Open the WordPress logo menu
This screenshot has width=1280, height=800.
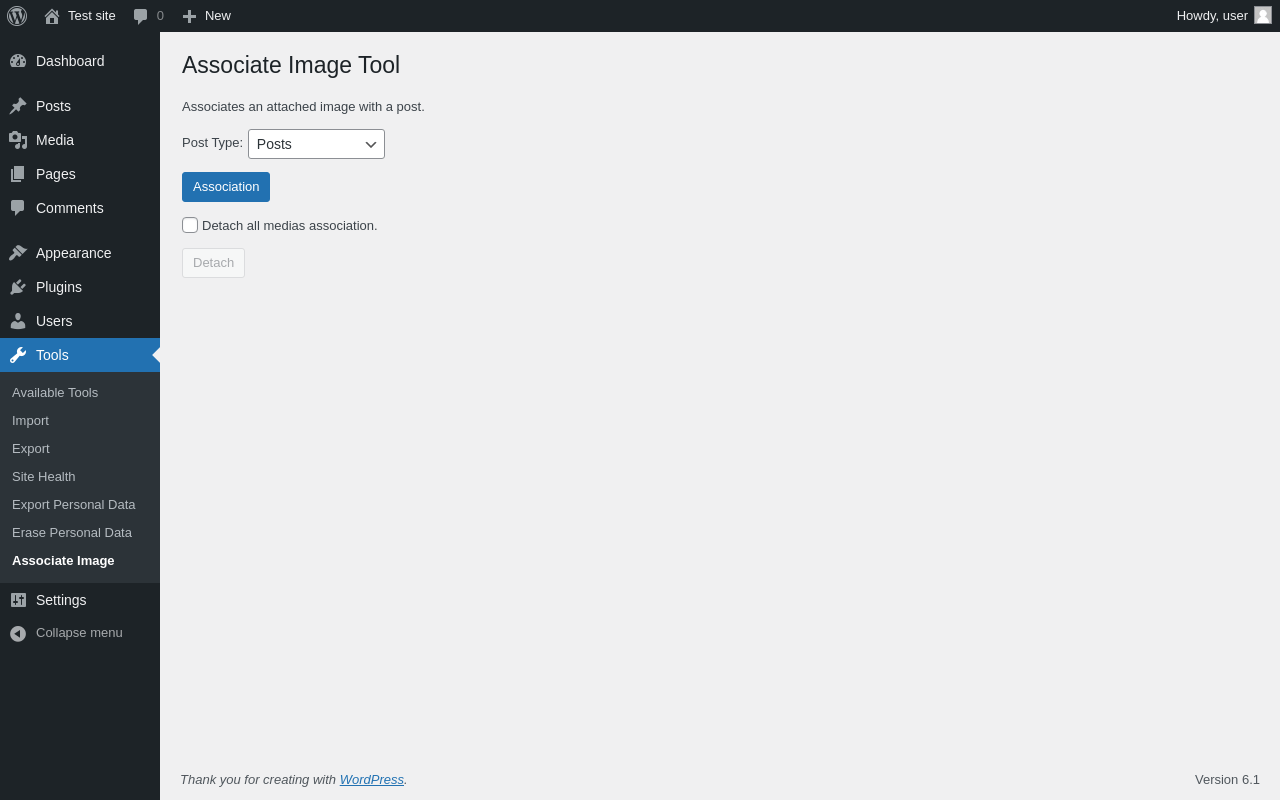point(17,16)
